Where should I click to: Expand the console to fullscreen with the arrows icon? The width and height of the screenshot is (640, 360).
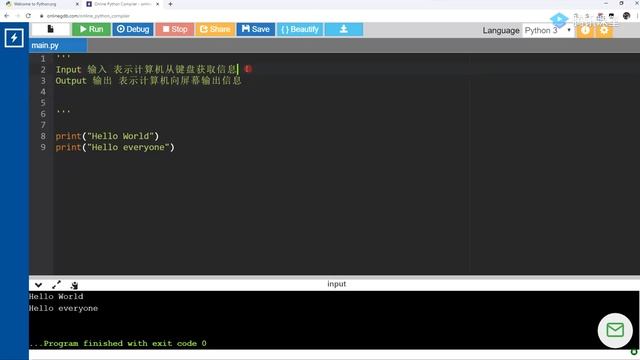(x=56, y=285)
